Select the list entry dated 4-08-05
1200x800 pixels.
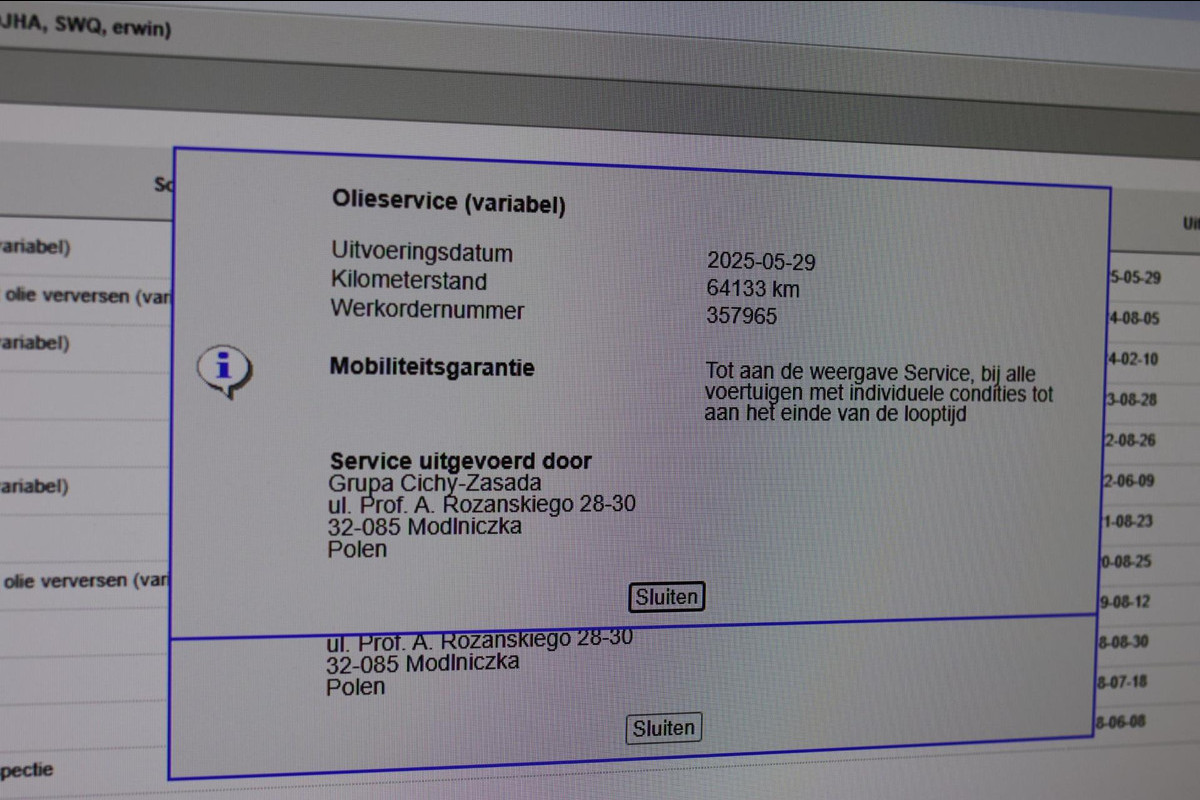pos(1134,319)
